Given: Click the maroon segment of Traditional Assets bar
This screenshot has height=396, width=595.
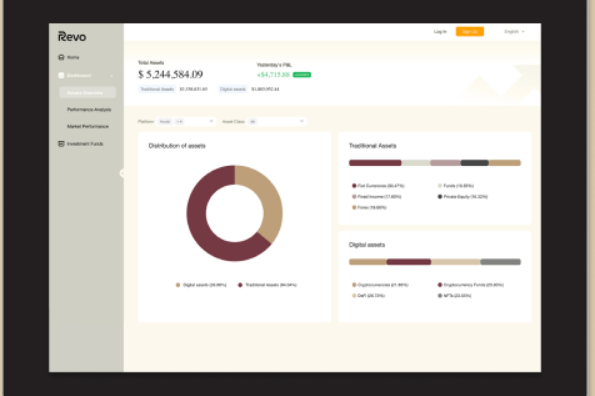Looking at the screenshot, I should click(375, 163).
